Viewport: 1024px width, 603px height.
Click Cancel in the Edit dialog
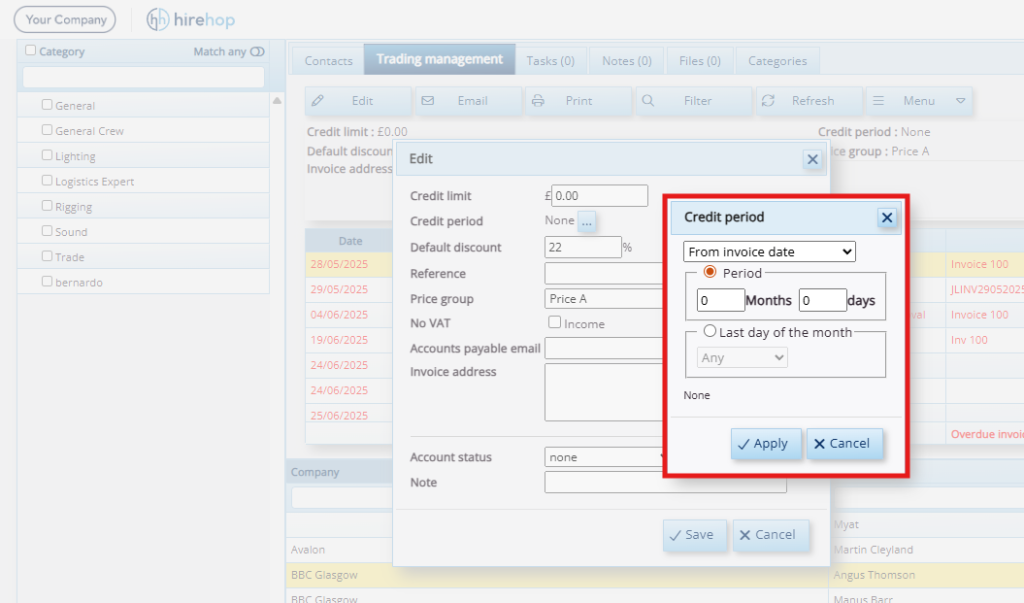click(x=770, y=535)
